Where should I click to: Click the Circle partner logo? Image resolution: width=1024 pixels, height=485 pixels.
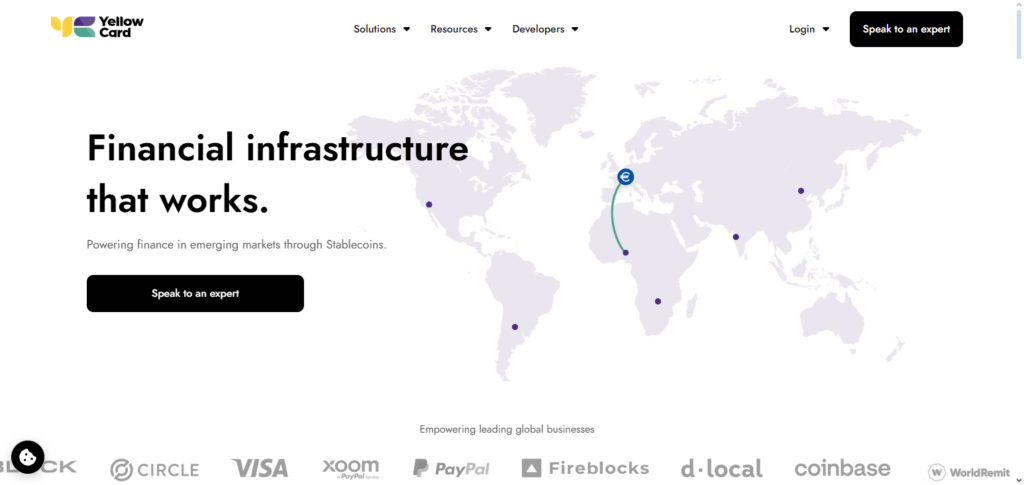click(154, 469)
